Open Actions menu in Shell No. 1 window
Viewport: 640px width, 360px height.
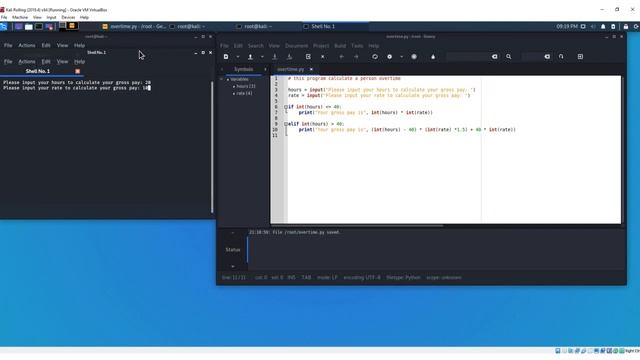[27, 62]
